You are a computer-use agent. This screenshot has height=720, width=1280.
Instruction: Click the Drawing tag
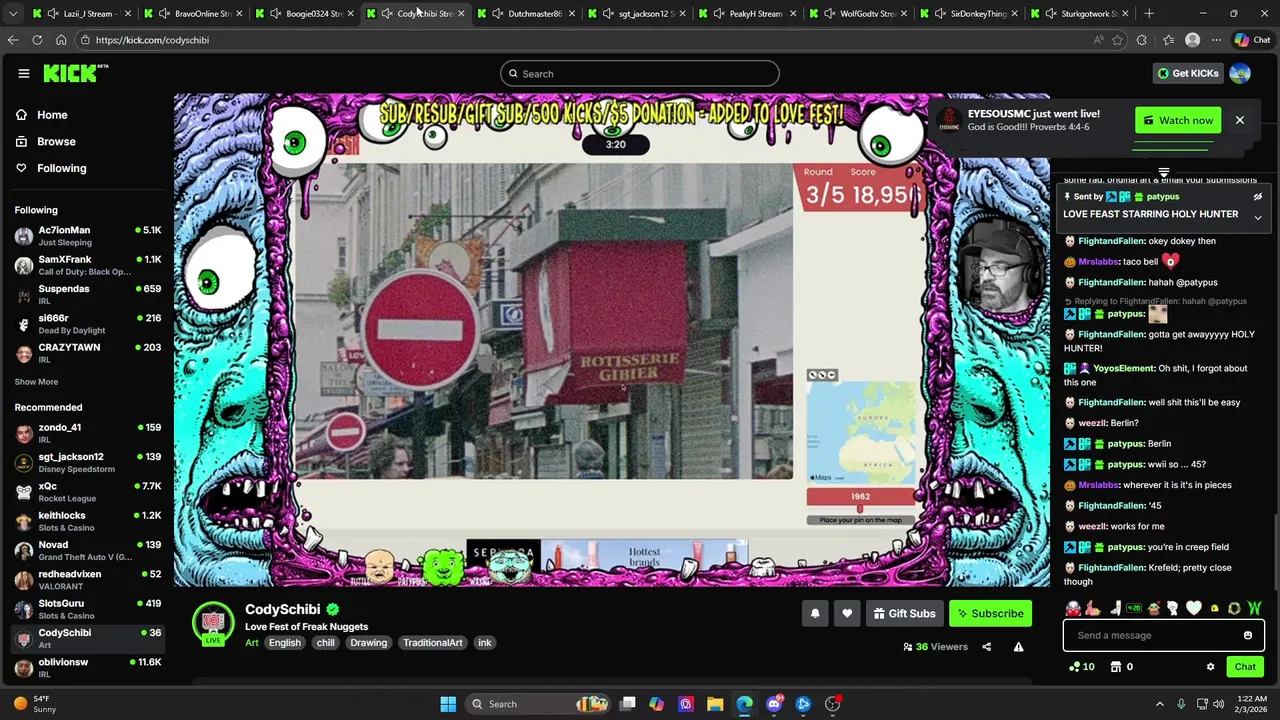click(368, 643)
